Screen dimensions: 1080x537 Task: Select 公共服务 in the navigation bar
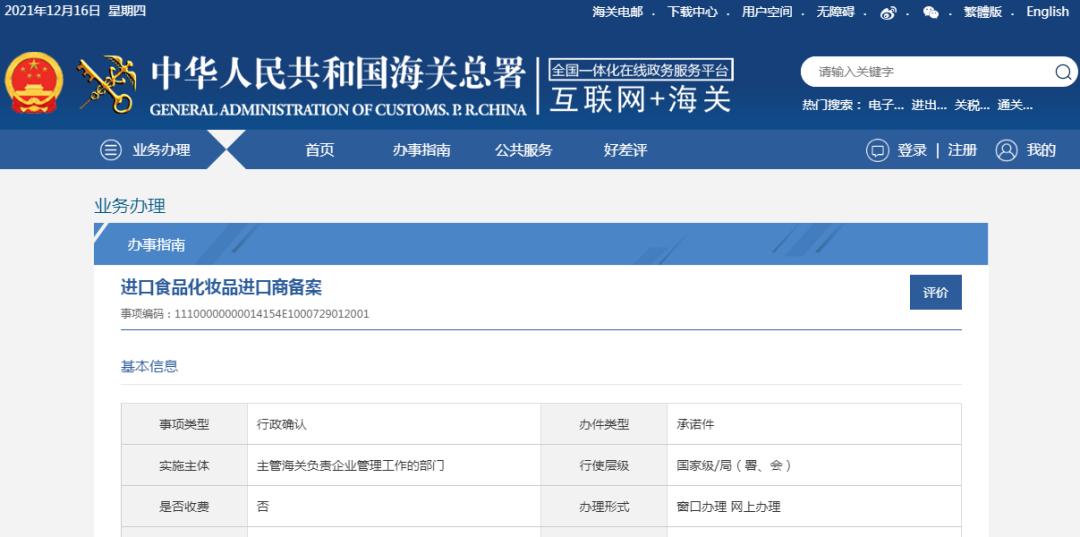(523, 150)
